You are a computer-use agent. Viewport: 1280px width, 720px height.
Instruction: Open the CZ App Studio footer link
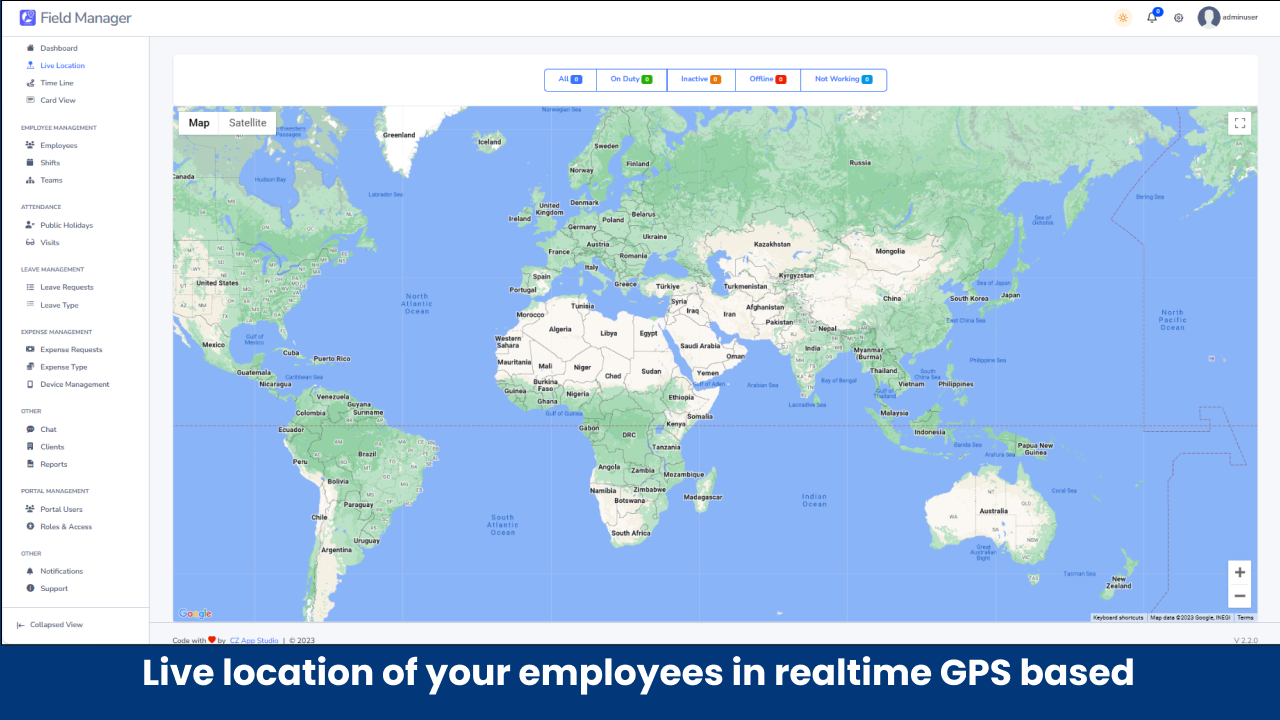coord(254,640)
